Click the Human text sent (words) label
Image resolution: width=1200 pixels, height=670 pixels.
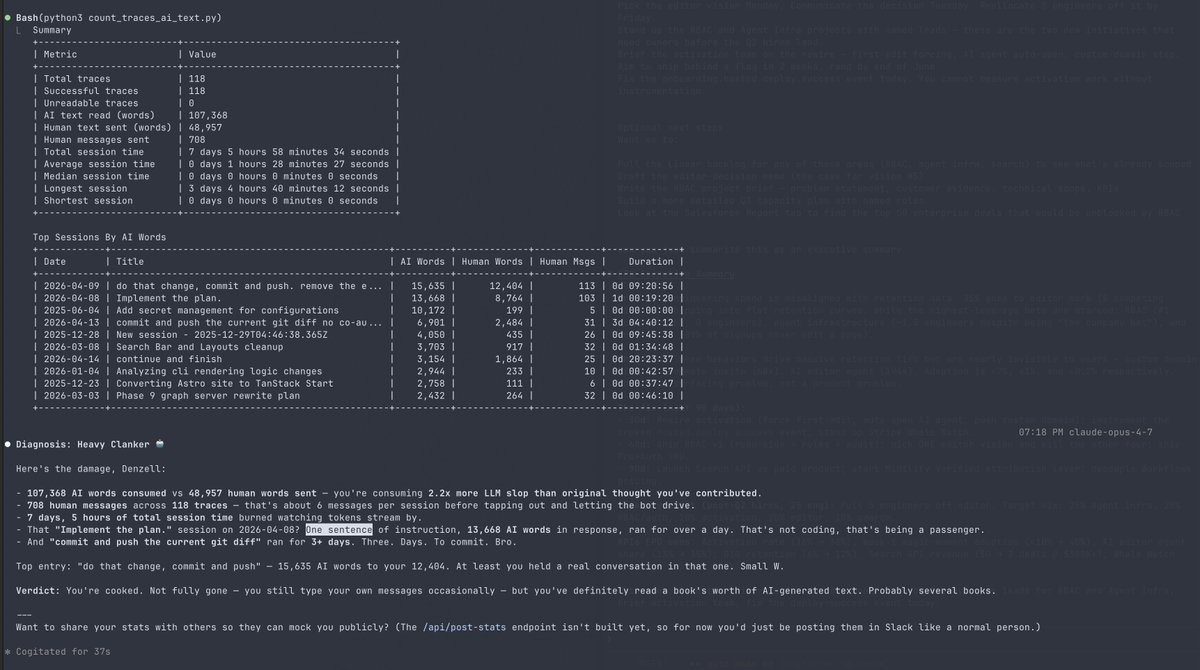106,127
